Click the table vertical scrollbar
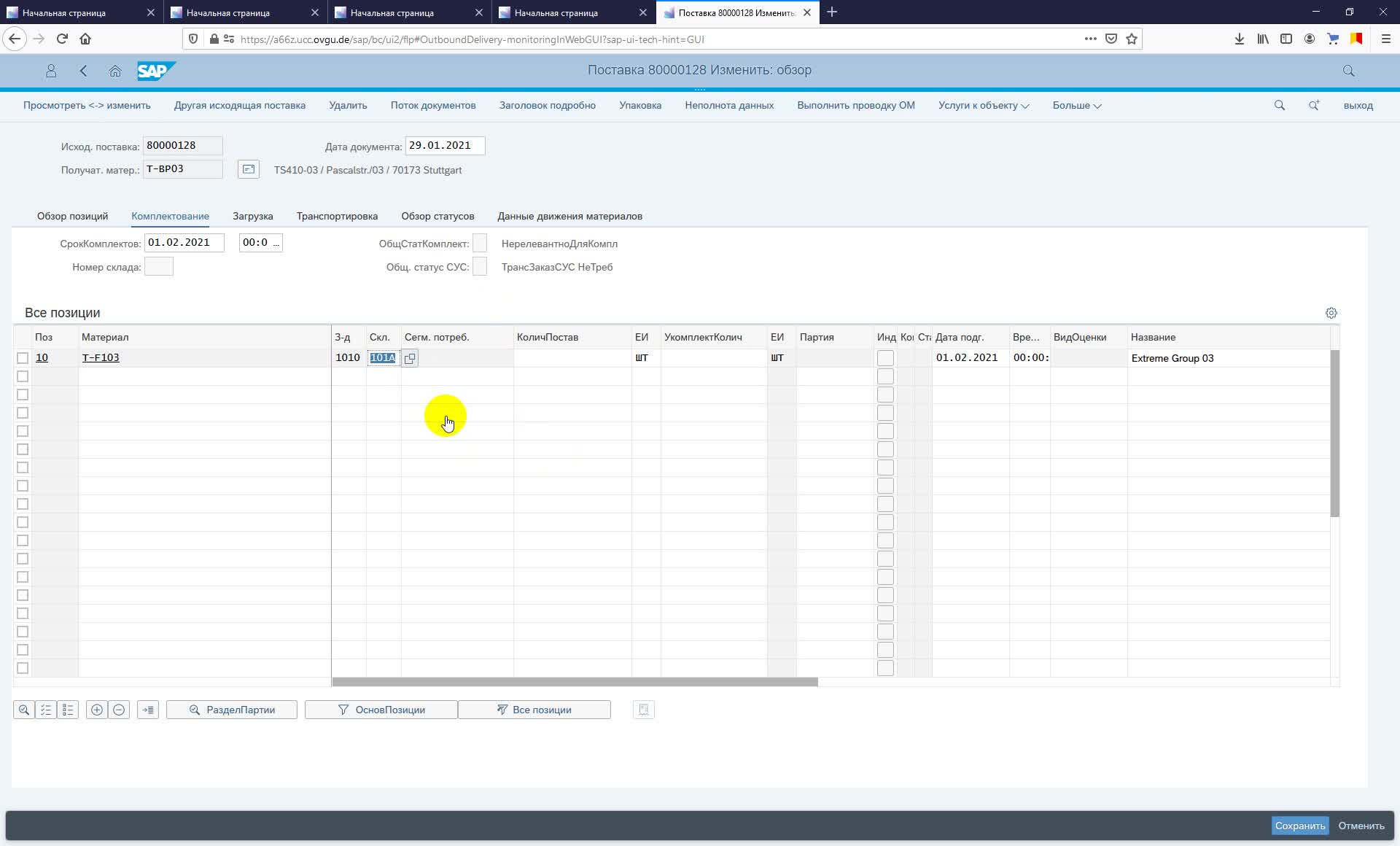This screenshot has width=1400, height=846. pyautogui.click(x=1335, y=433)
